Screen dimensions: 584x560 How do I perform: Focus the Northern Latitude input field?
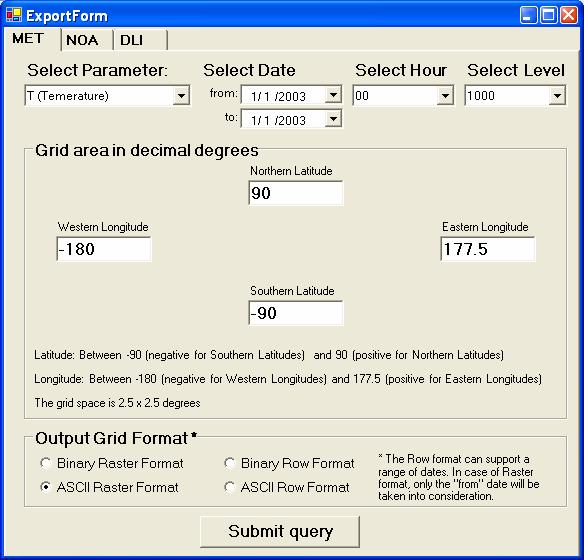(296, 193)
